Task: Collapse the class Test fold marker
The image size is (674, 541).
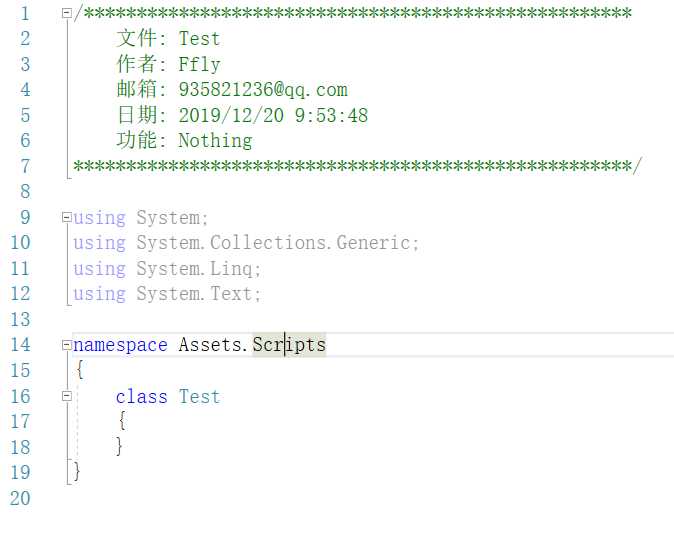Action: pyautogui.click(x=66, y=396)
